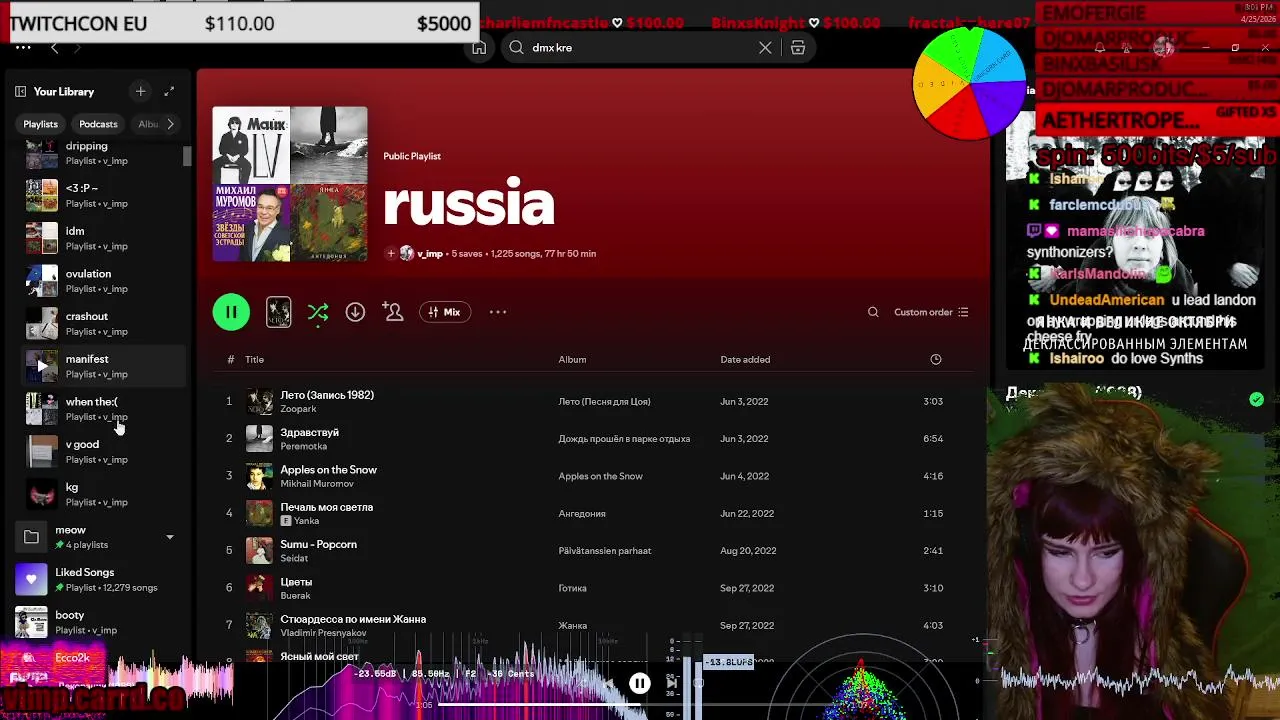Search within the playlist
The height and width of the screenshot is (720, 1280).
pyautogui.click(x=873, y=312)
